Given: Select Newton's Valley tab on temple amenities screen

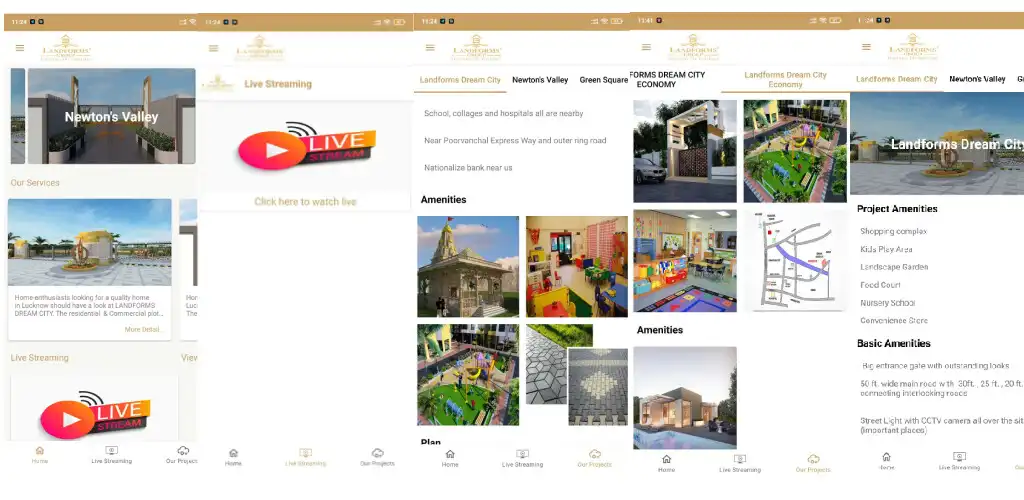Looking at the screenshot, I should tap(540, 80).
